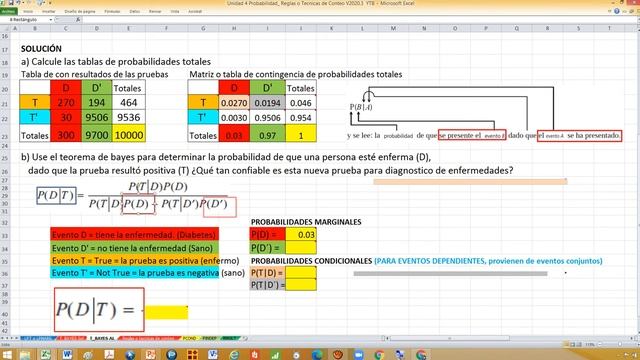The image size is (640, 360).
Task: Expand the Name Box dropdown arrow
Action: tap(51, 20)
